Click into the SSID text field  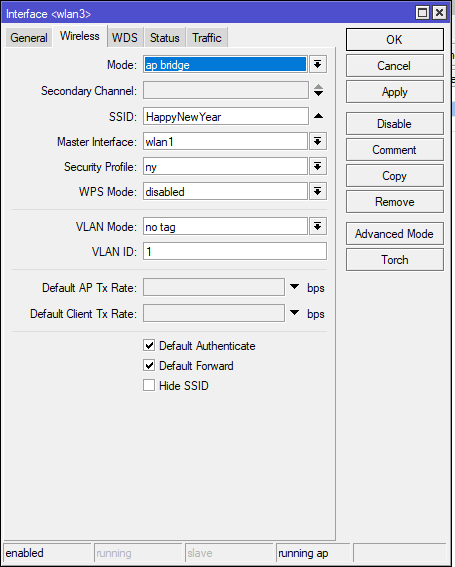click(226, 116)
